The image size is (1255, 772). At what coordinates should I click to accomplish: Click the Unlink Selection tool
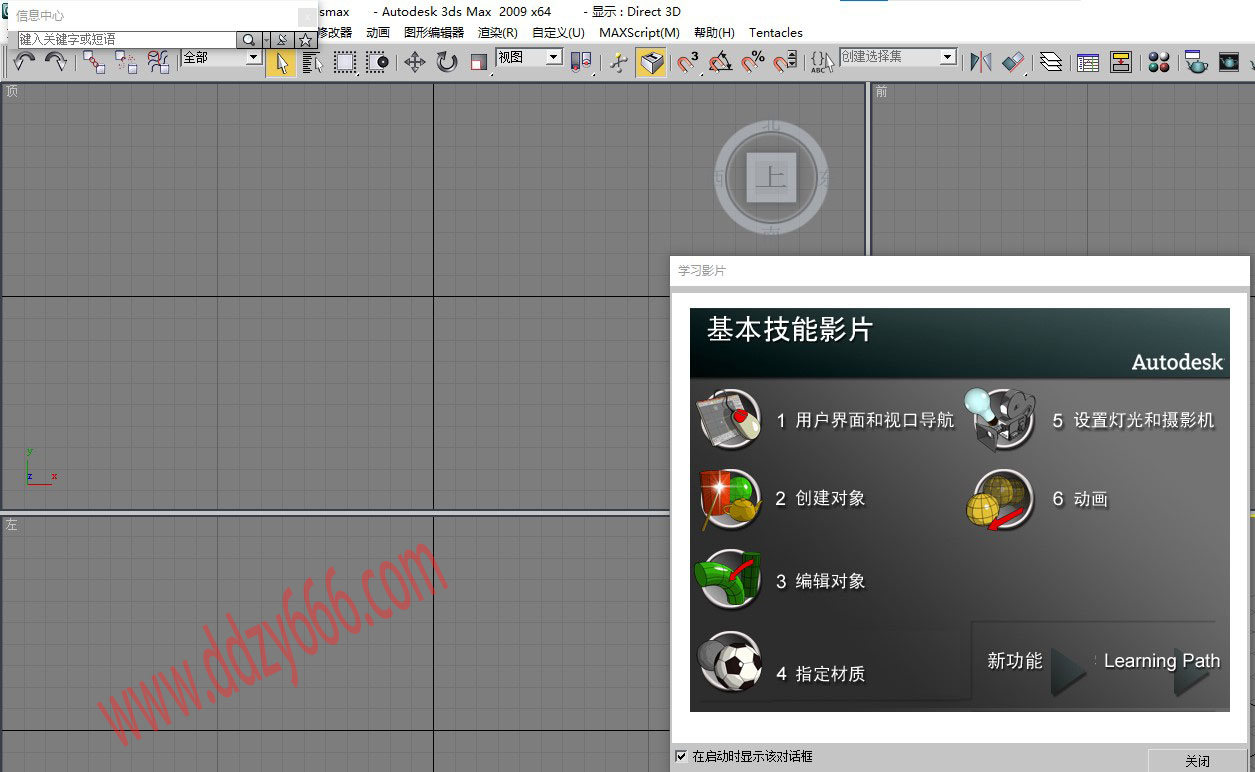[x=126, y=62]
